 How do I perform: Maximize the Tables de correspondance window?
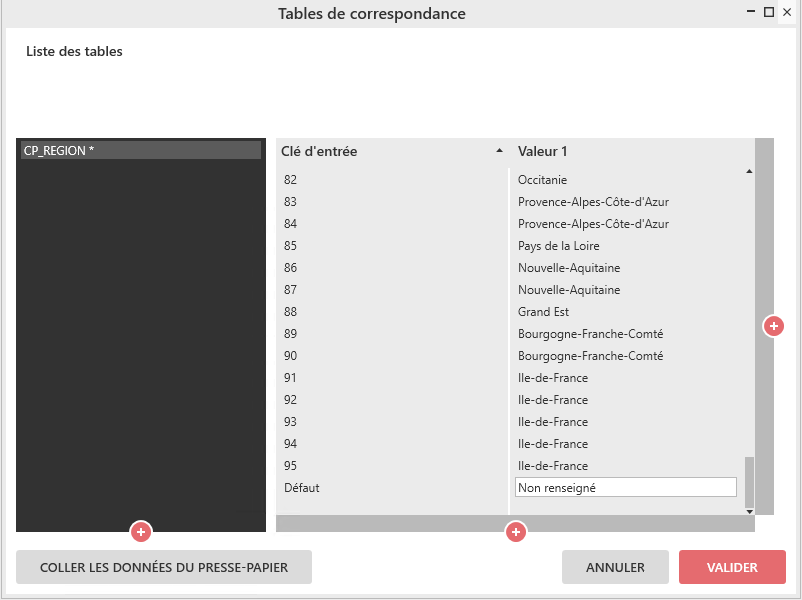769,12
